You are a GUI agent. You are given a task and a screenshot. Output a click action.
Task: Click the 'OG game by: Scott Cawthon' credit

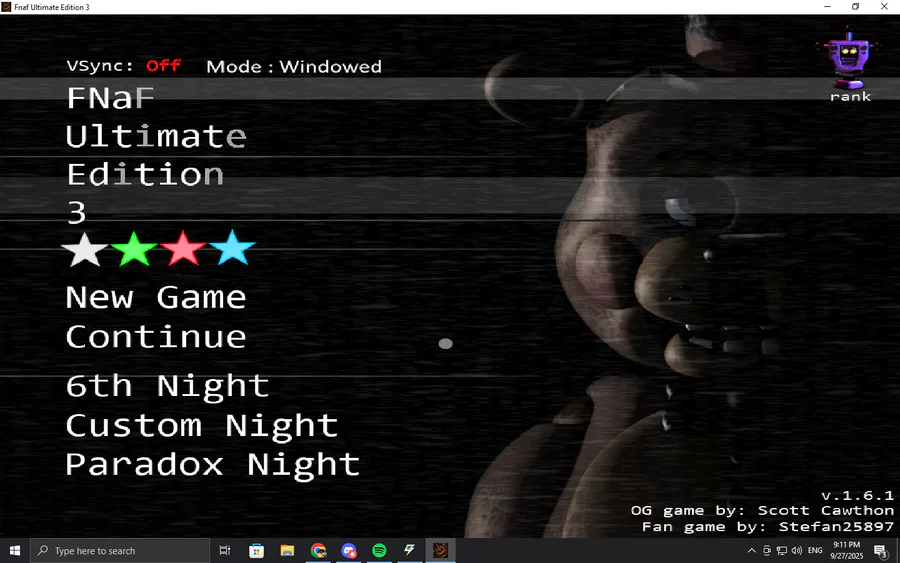762,510
